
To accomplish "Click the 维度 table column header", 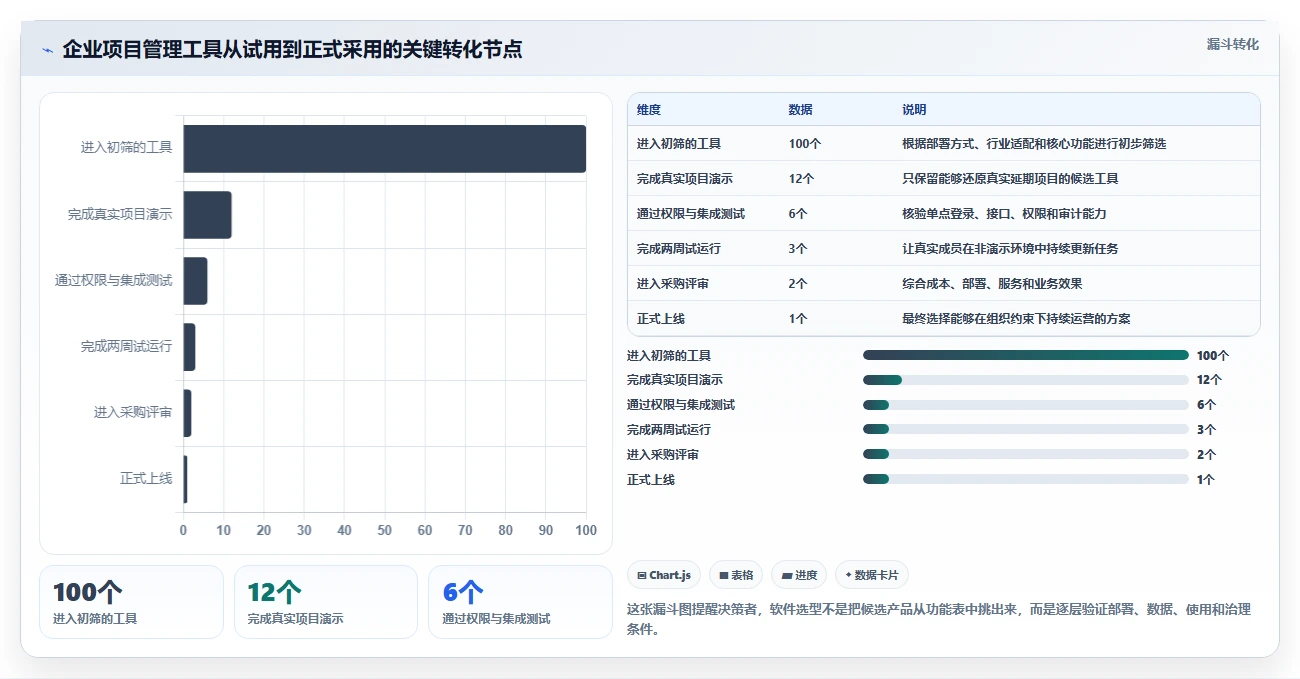I will point(649,109).
